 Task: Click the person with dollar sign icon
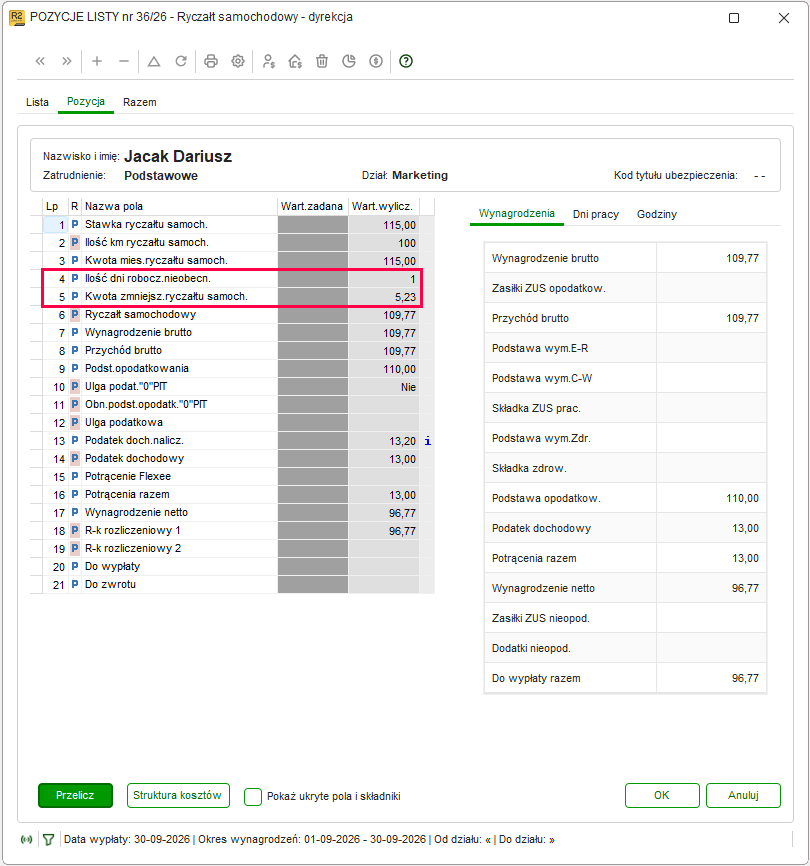(x=268, y=61)
